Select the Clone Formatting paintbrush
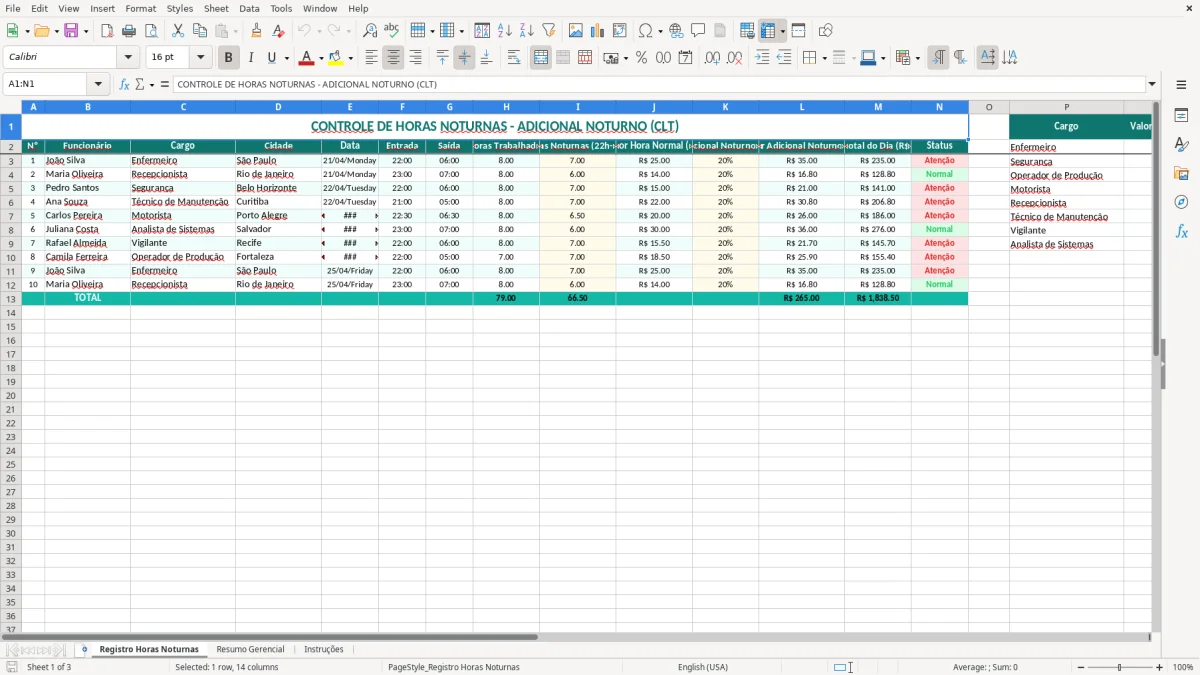This screenshot has width=1200, height=675. tap(257, 31)
